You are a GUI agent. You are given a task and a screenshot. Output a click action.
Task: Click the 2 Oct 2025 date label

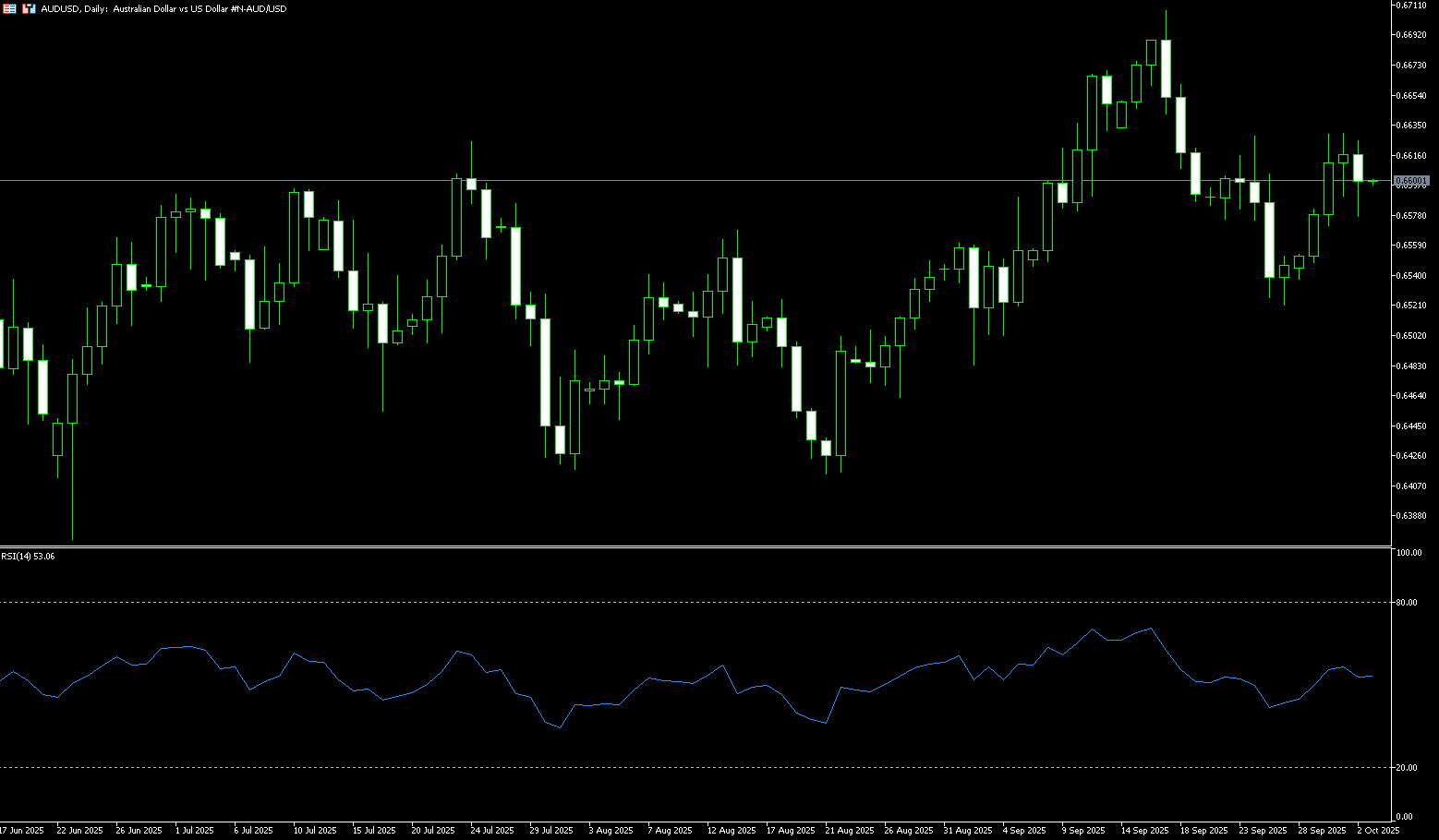point(1378,831)
